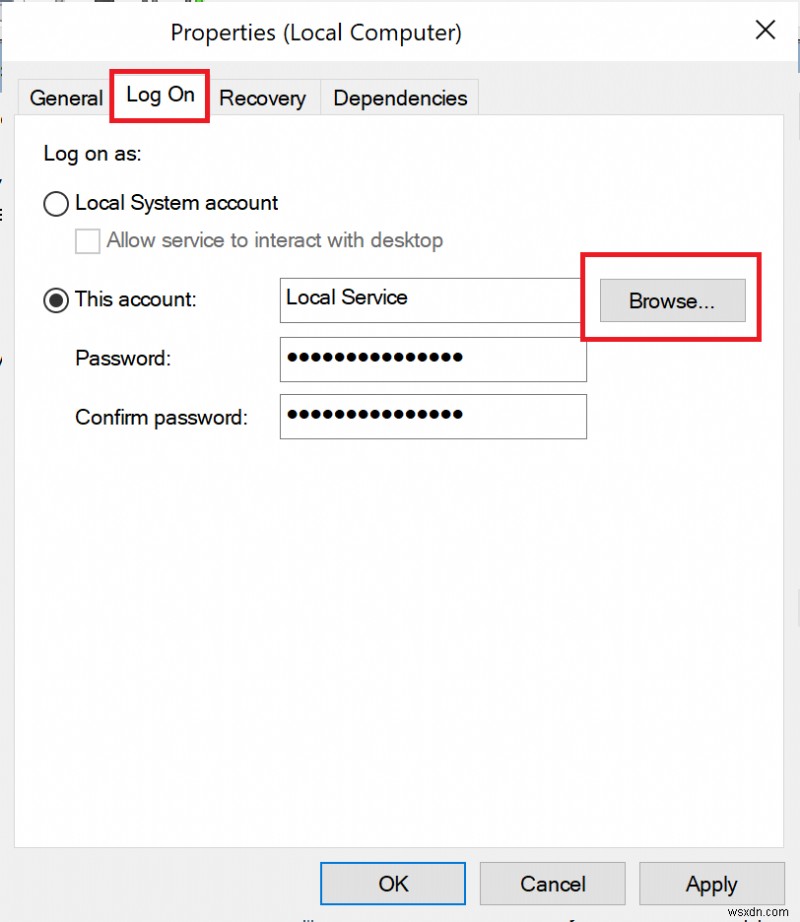Open the Dependencies tab
The height and width of the screenshot is (922, 800).
(398, 97)
